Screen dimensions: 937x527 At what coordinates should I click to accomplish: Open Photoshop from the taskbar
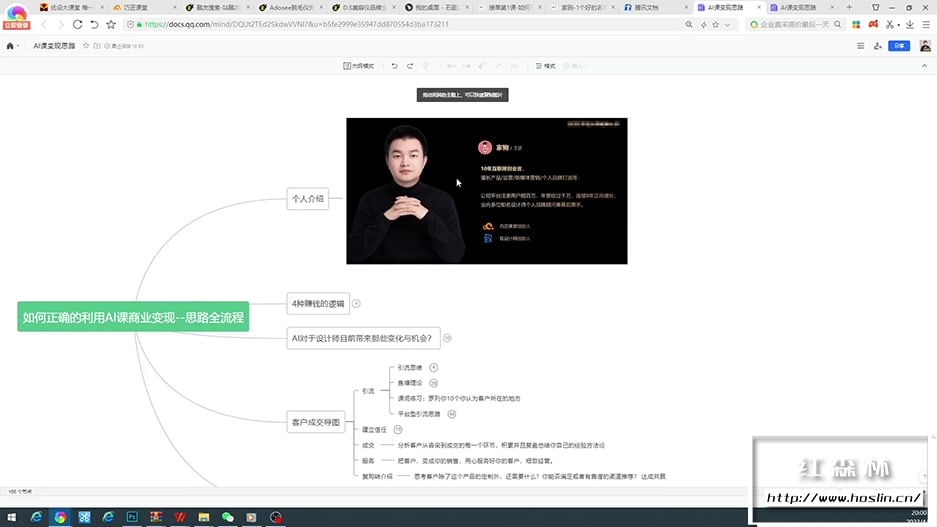132,517
